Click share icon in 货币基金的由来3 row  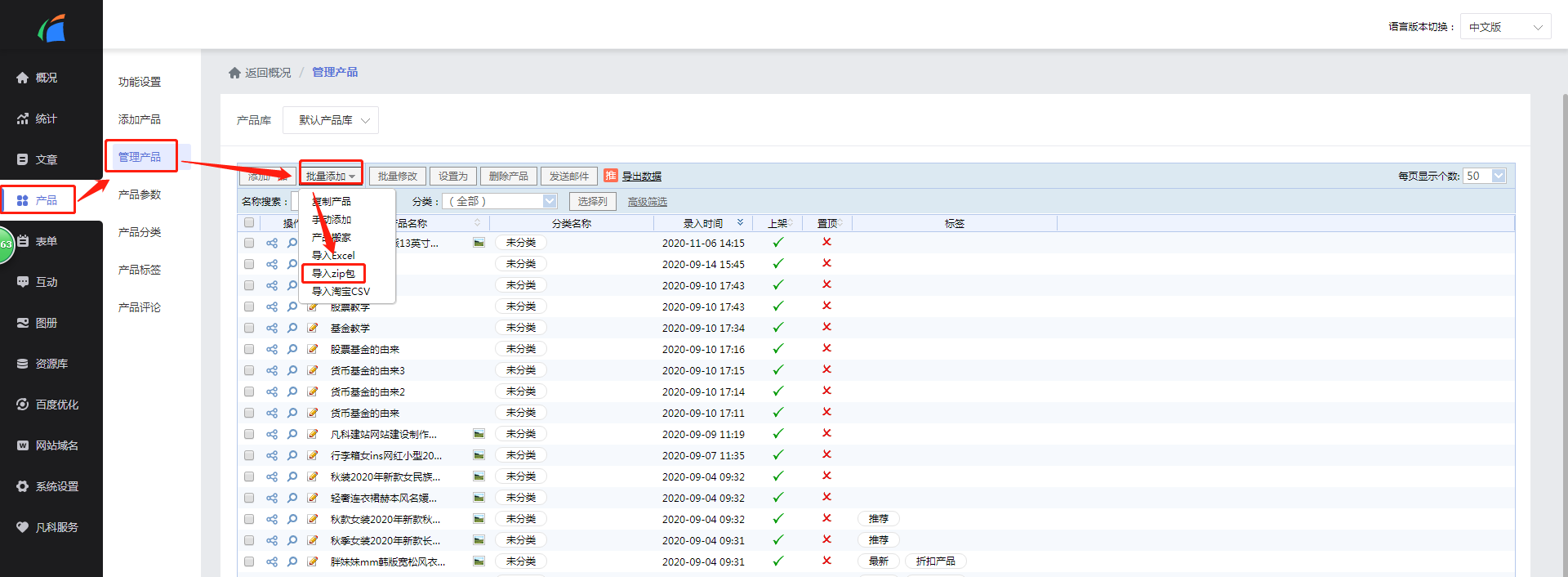272,370
